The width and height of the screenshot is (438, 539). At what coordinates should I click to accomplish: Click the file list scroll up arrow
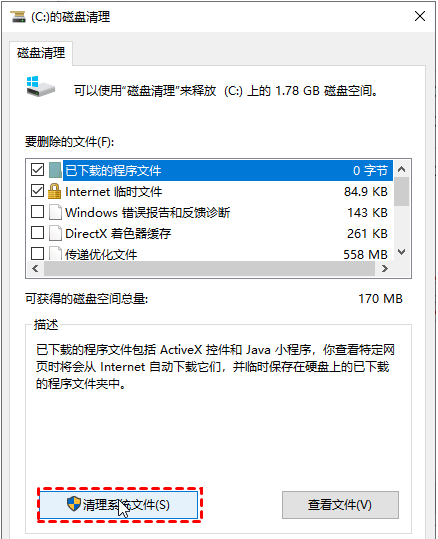(401, 169)
